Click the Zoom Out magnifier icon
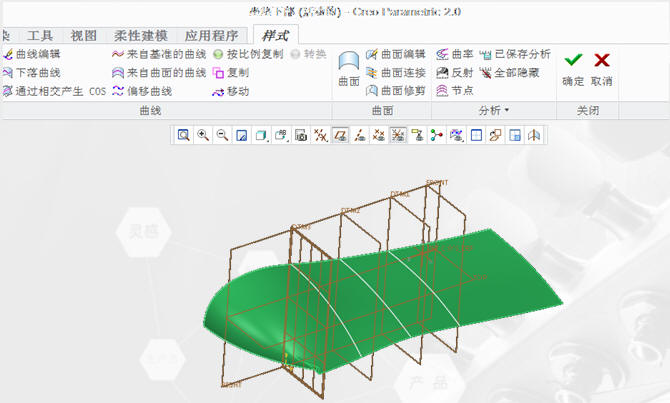This screenshot has height=403, width=670. click(222, 135)
